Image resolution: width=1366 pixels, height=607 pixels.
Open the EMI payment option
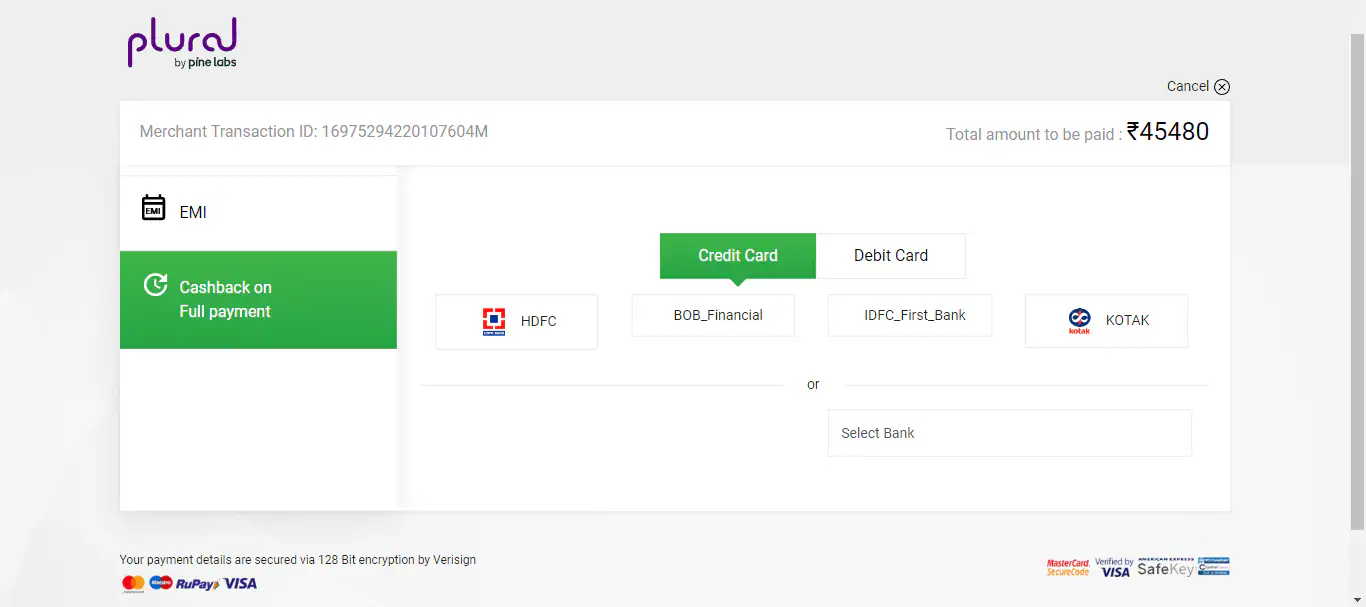[x=258, y=213]
